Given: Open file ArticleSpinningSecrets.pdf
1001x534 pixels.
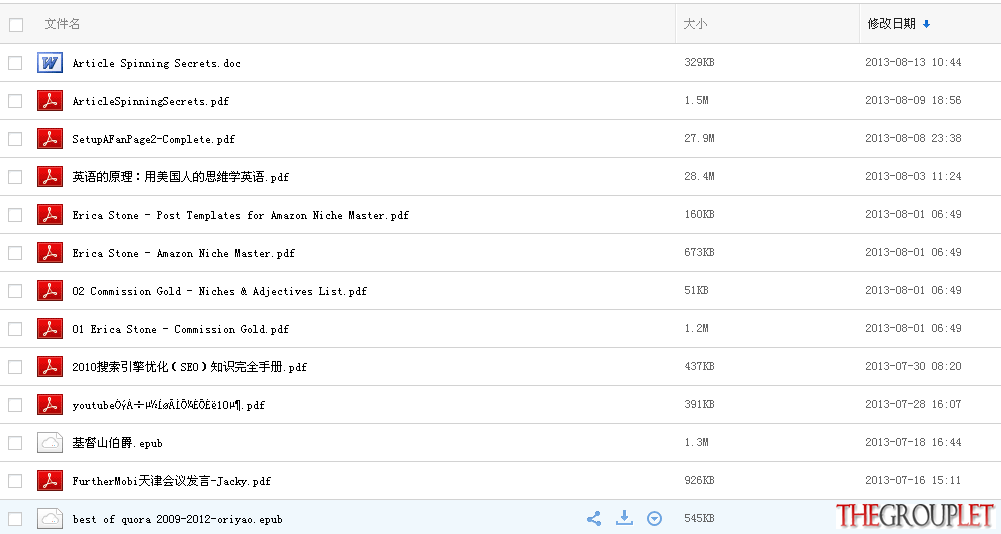Looking at the screenshot, I should pos(151,101).
